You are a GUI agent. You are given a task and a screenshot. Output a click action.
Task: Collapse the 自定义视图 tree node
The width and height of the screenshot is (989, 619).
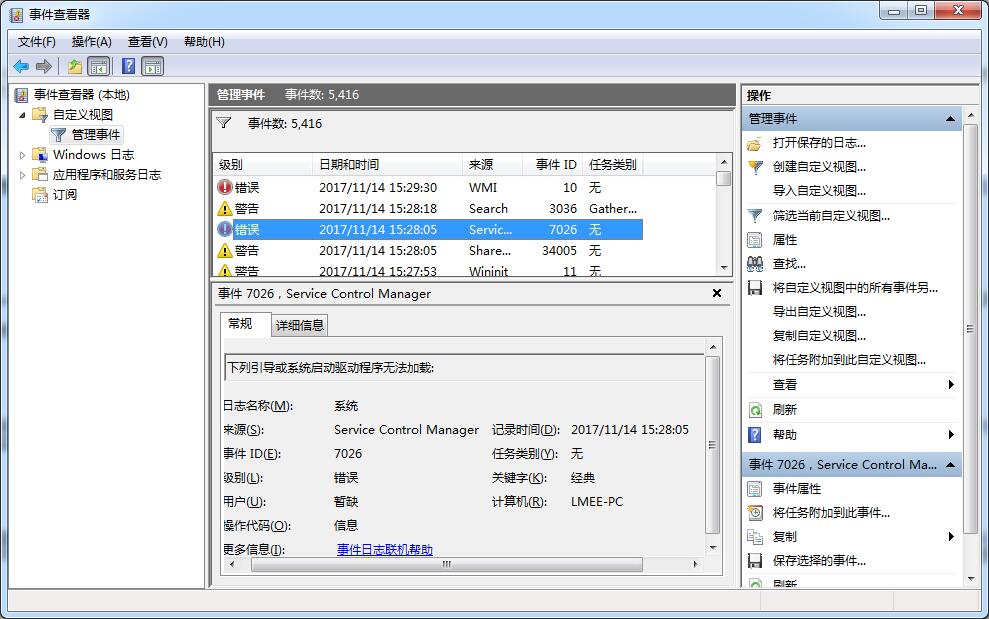click(x=22, y=115)
